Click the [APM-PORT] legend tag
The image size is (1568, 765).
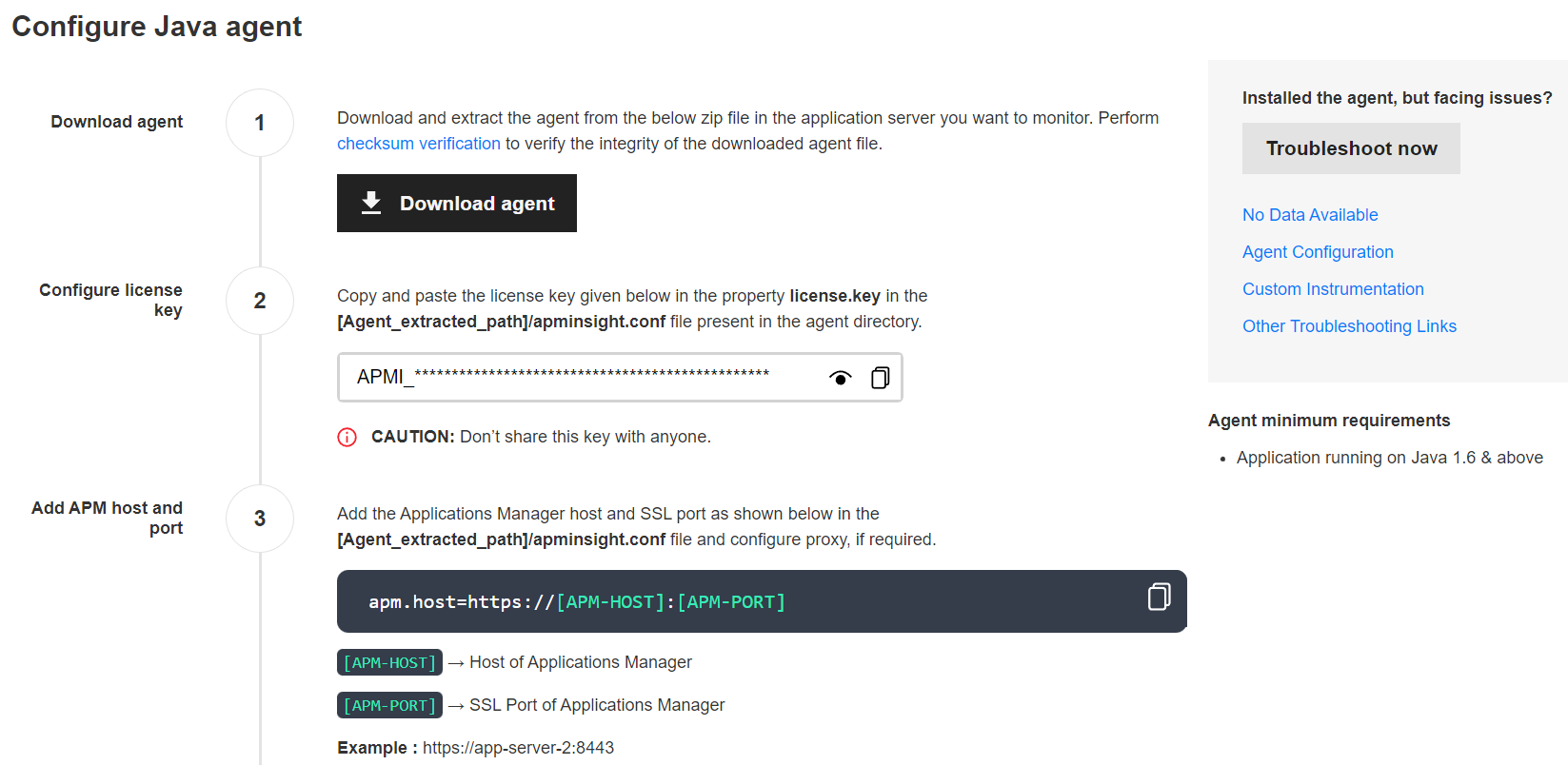coord(389,705)
